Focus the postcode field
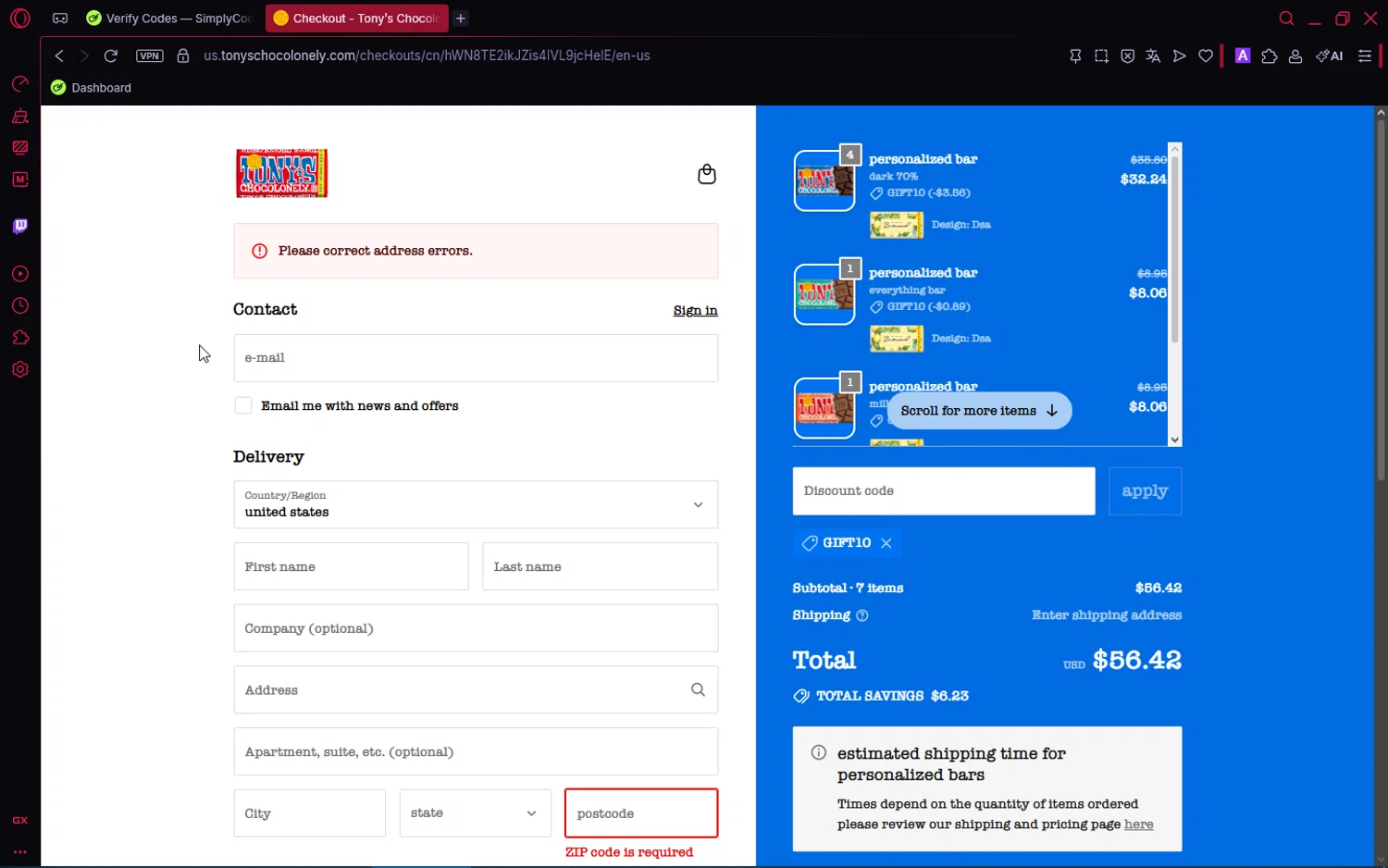Screen dimensions: 1388x868 pos(641,813)
